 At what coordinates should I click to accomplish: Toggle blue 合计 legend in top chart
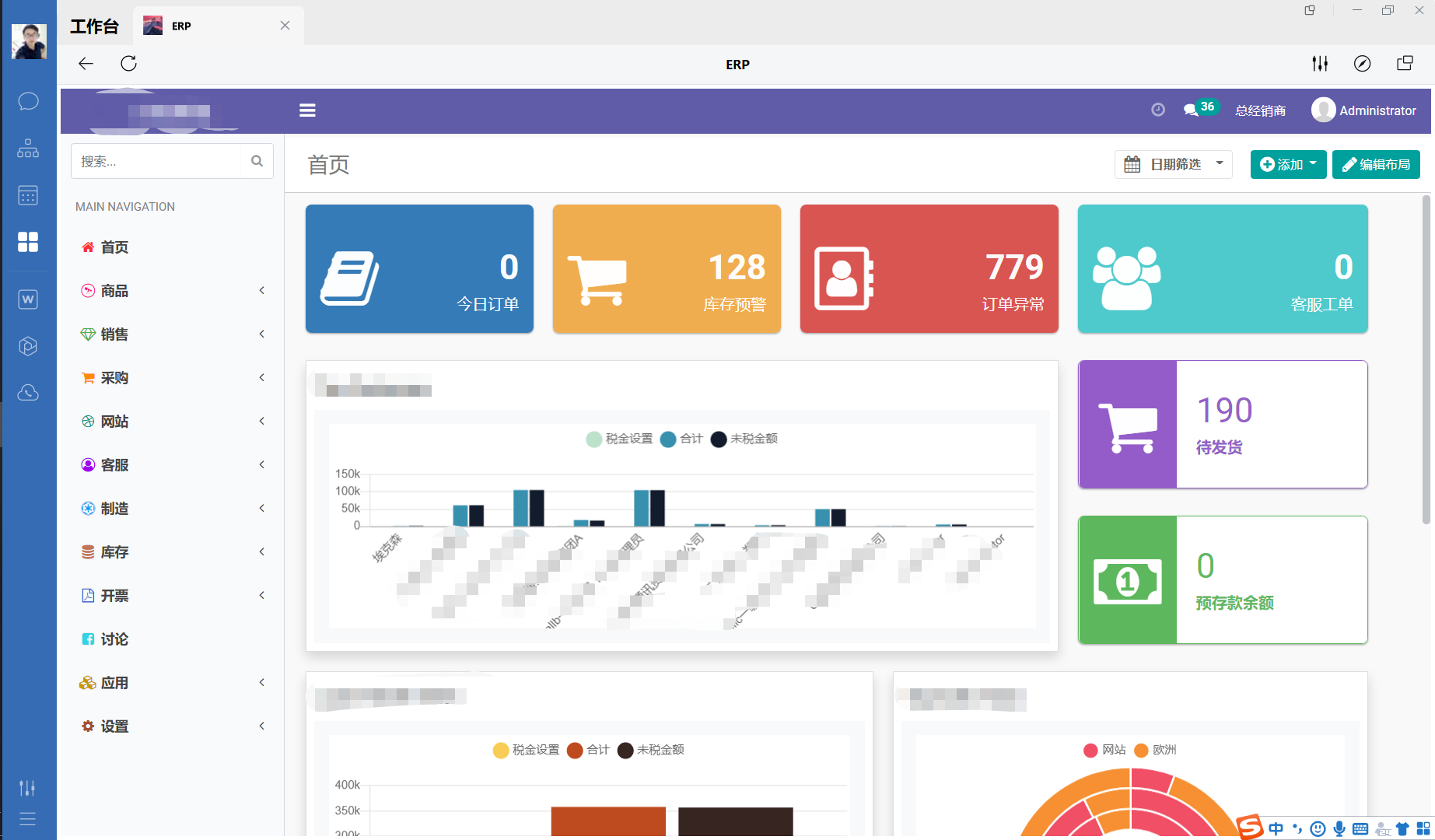point(681,439)
